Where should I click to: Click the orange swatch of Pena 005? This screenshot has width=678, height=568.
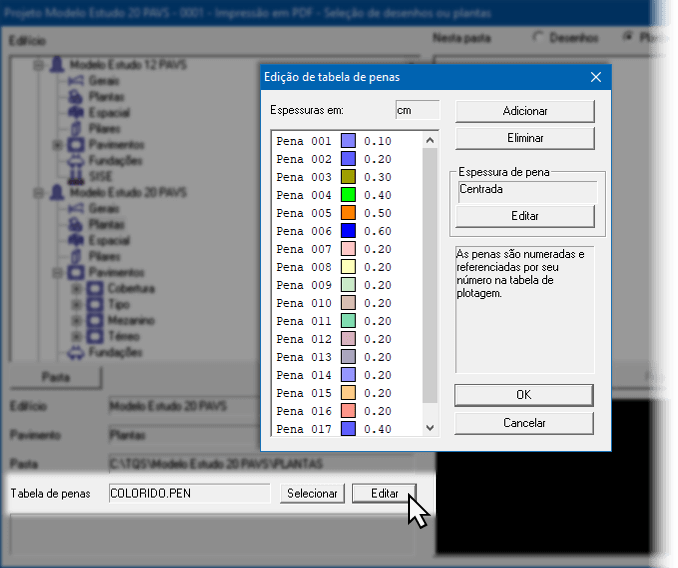[x=348, y=213]
